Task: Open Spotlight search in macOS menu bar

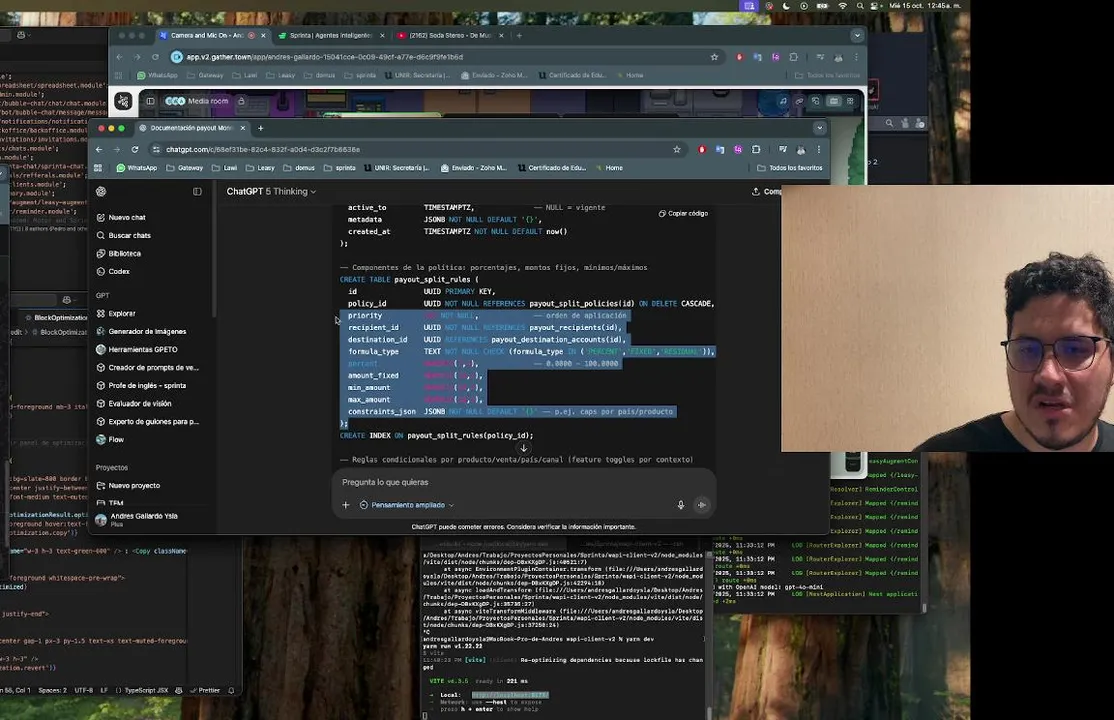Action: point(860,6)
